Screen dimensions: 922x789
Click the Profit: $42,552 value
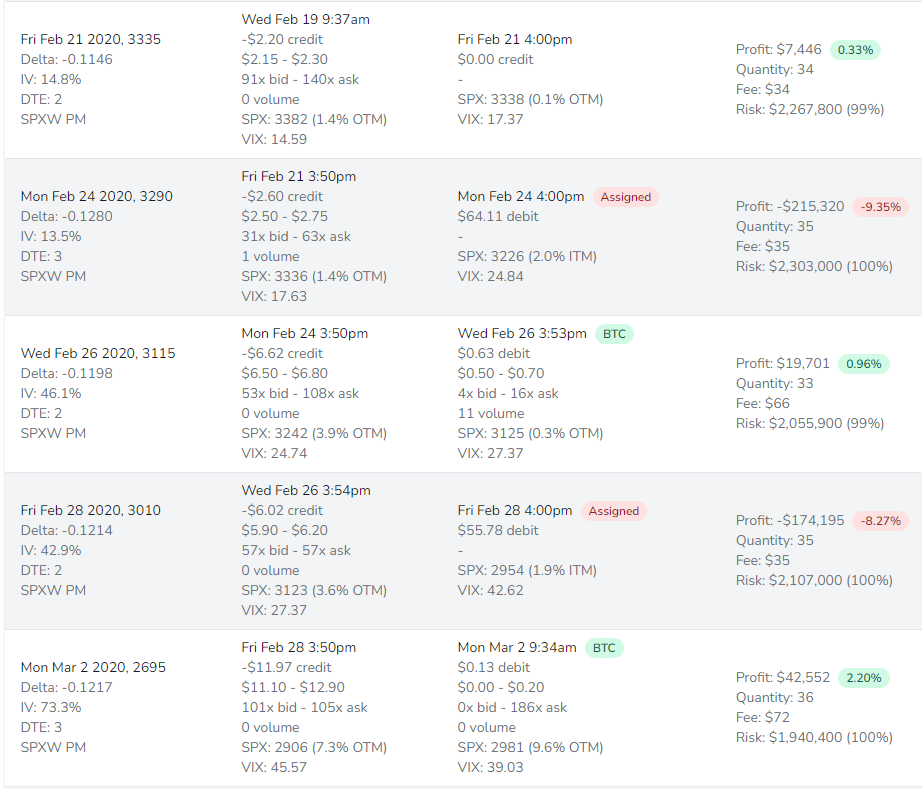pos(783,678)
